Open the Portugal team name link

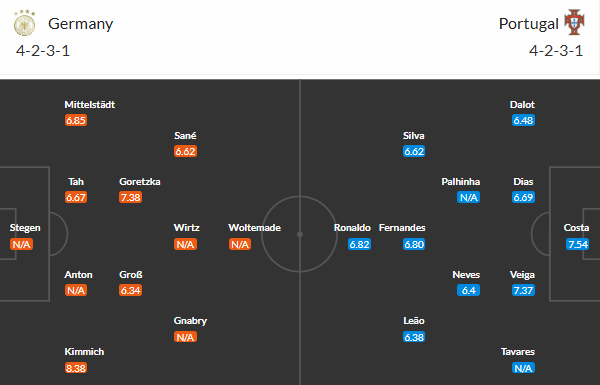pyautogui.click(x=528, y=24)
